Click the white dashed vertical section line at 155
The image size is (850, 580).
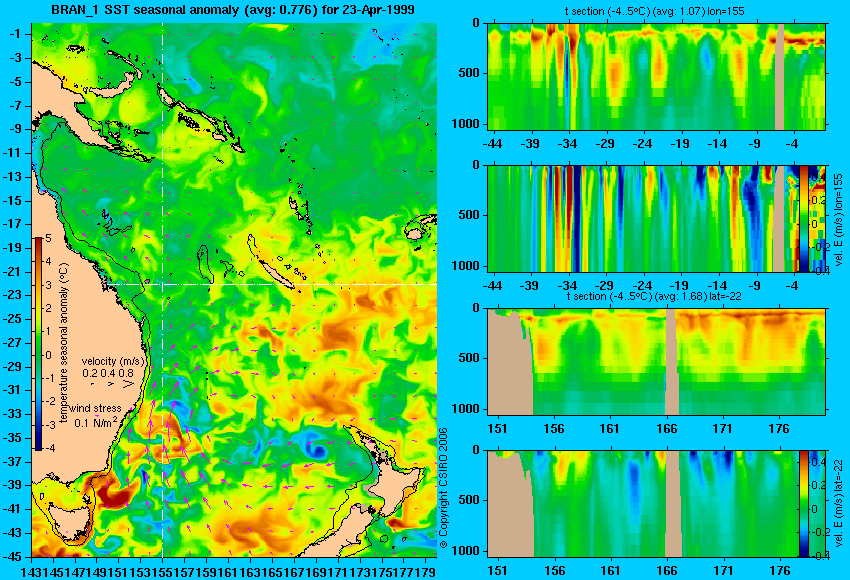[x=163, y=290]
